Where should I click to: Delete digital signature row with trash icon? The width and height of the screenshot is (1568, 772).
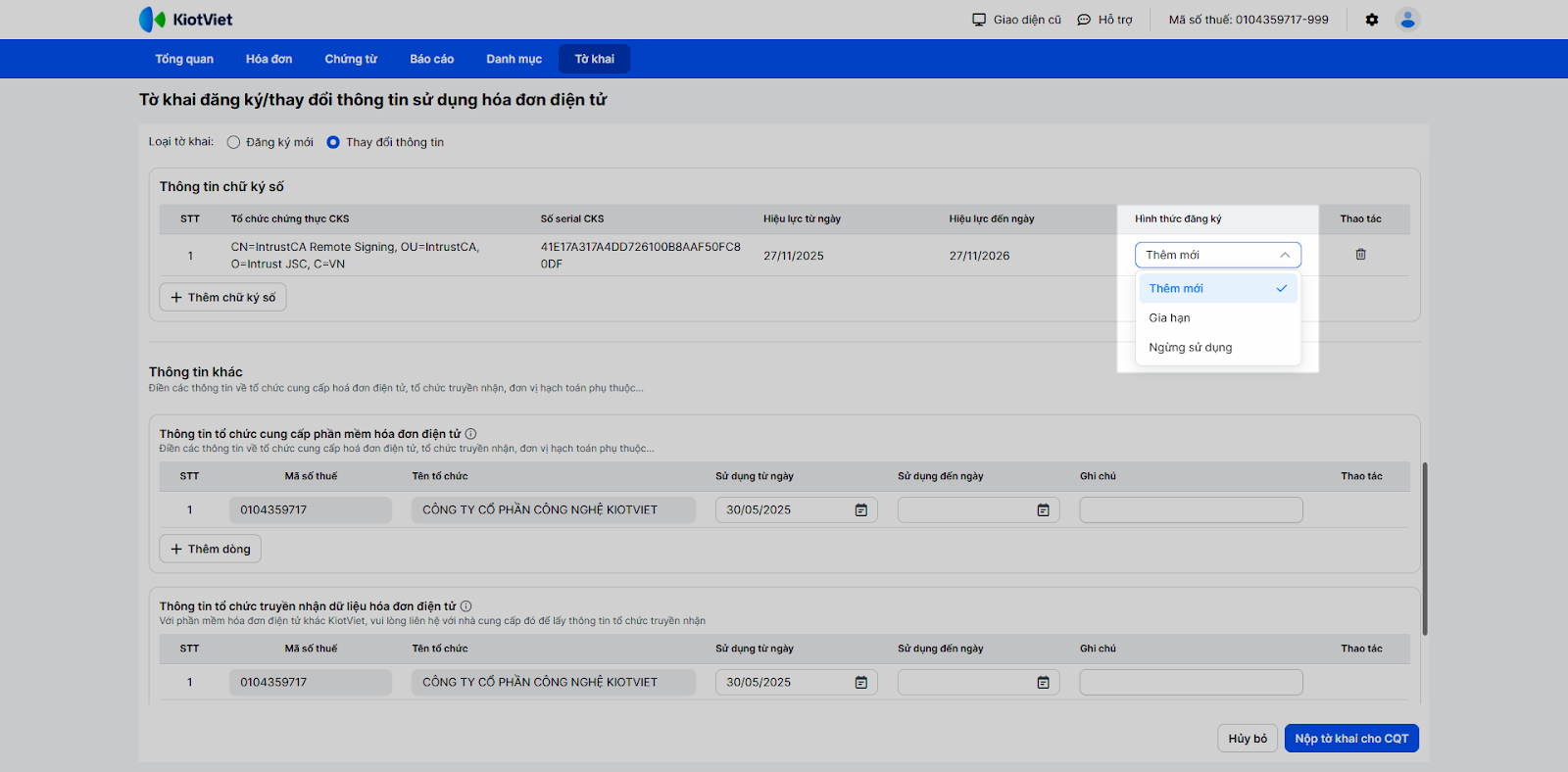pyautogui.click(x=1360, y=255)
